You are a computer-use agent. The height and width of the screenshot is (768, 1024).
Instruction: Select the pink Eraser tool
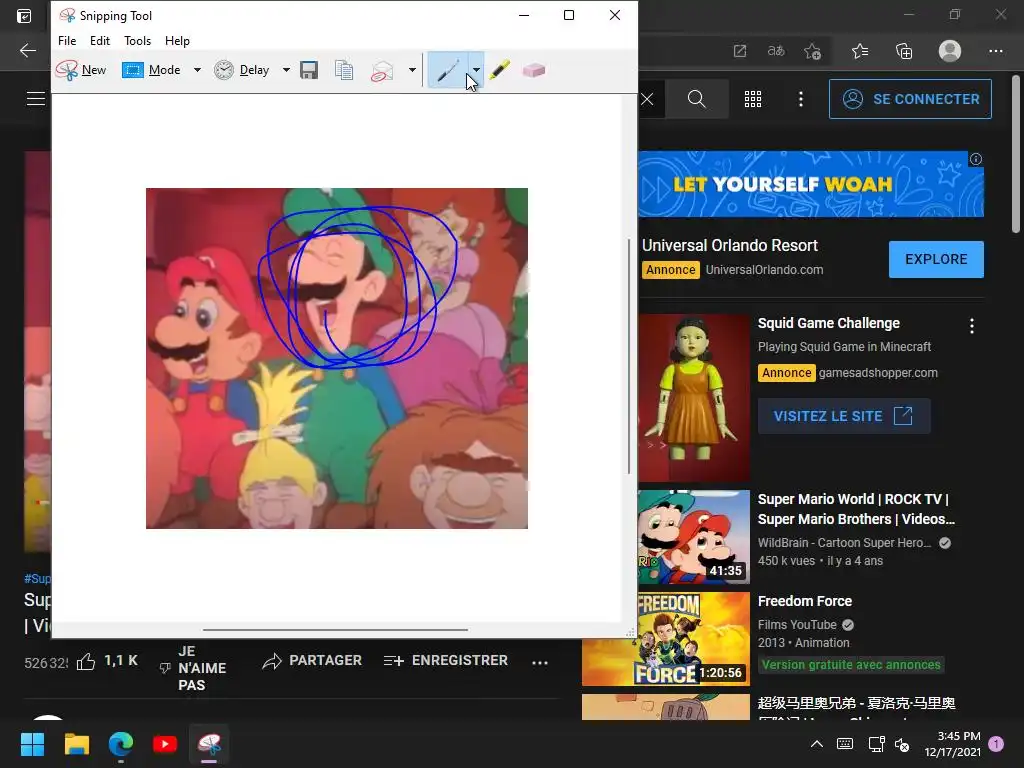point(534,70)
